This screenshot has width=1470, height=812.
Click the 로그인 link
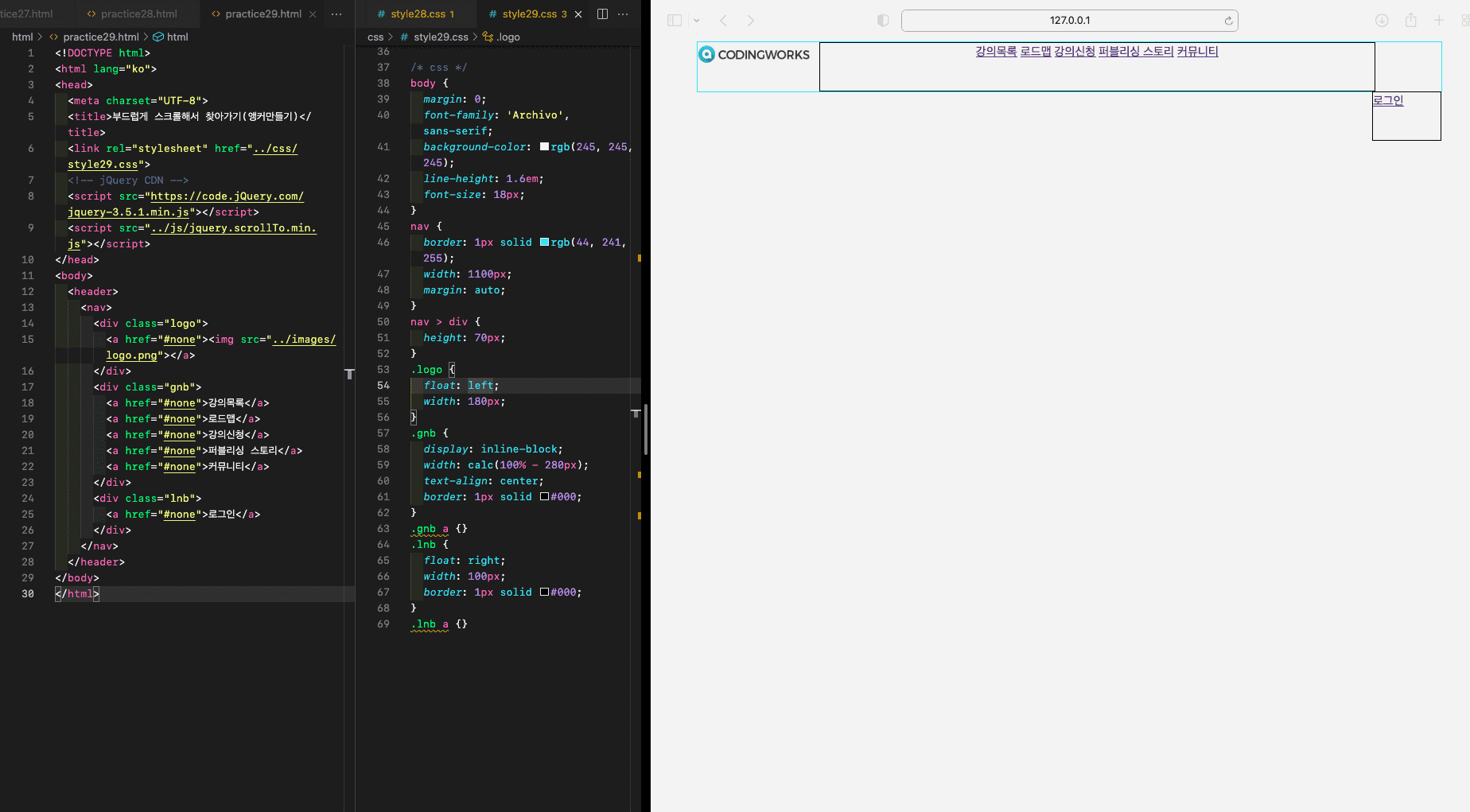tap(1388, 100)
